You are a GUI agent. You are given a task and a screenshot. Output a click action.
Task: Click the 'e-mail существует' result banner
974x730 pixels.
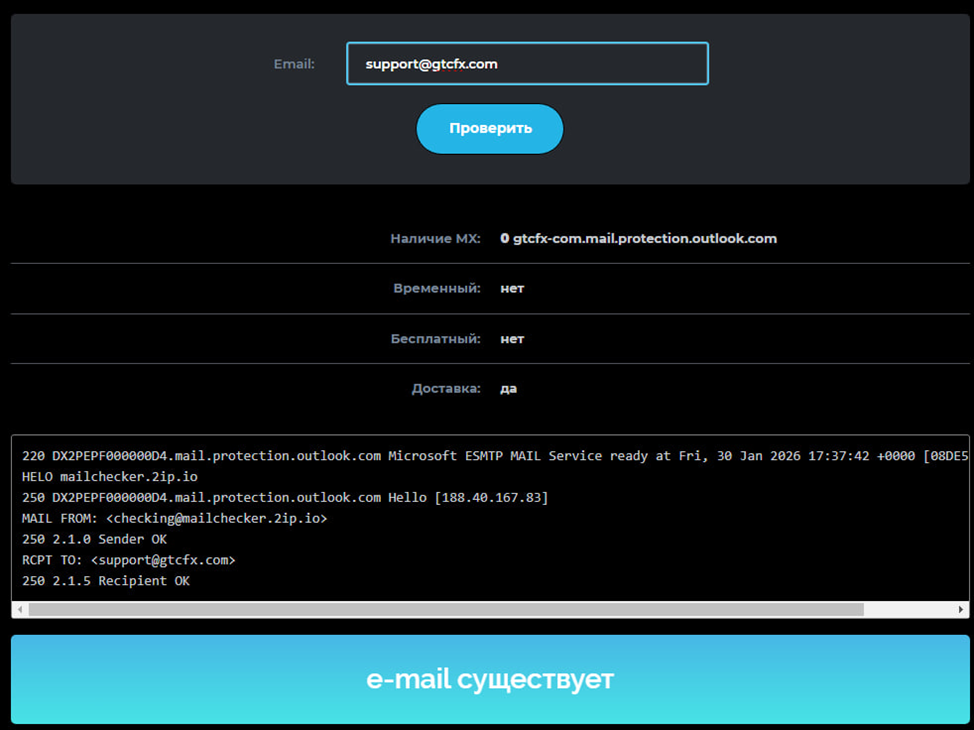490,679
